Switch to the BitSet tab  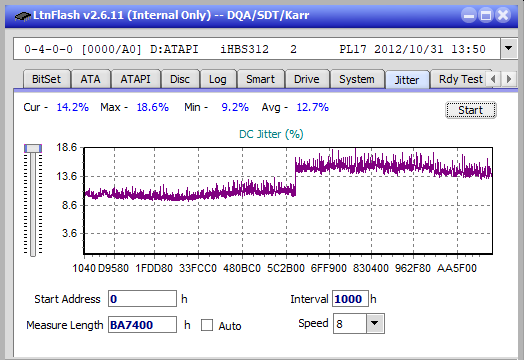46,79
